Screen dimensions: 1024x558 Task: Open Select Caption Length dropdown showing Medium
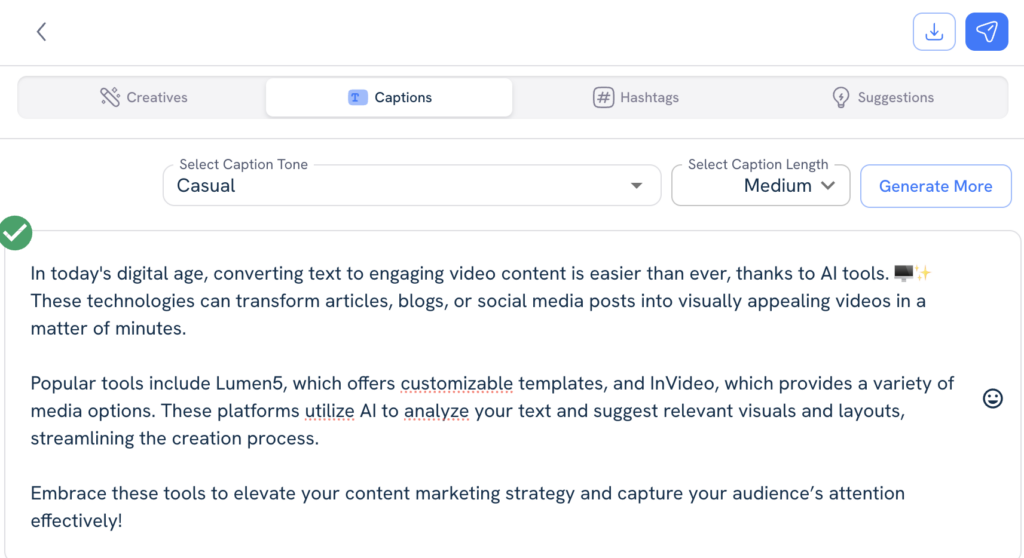(x=760, y=186)
